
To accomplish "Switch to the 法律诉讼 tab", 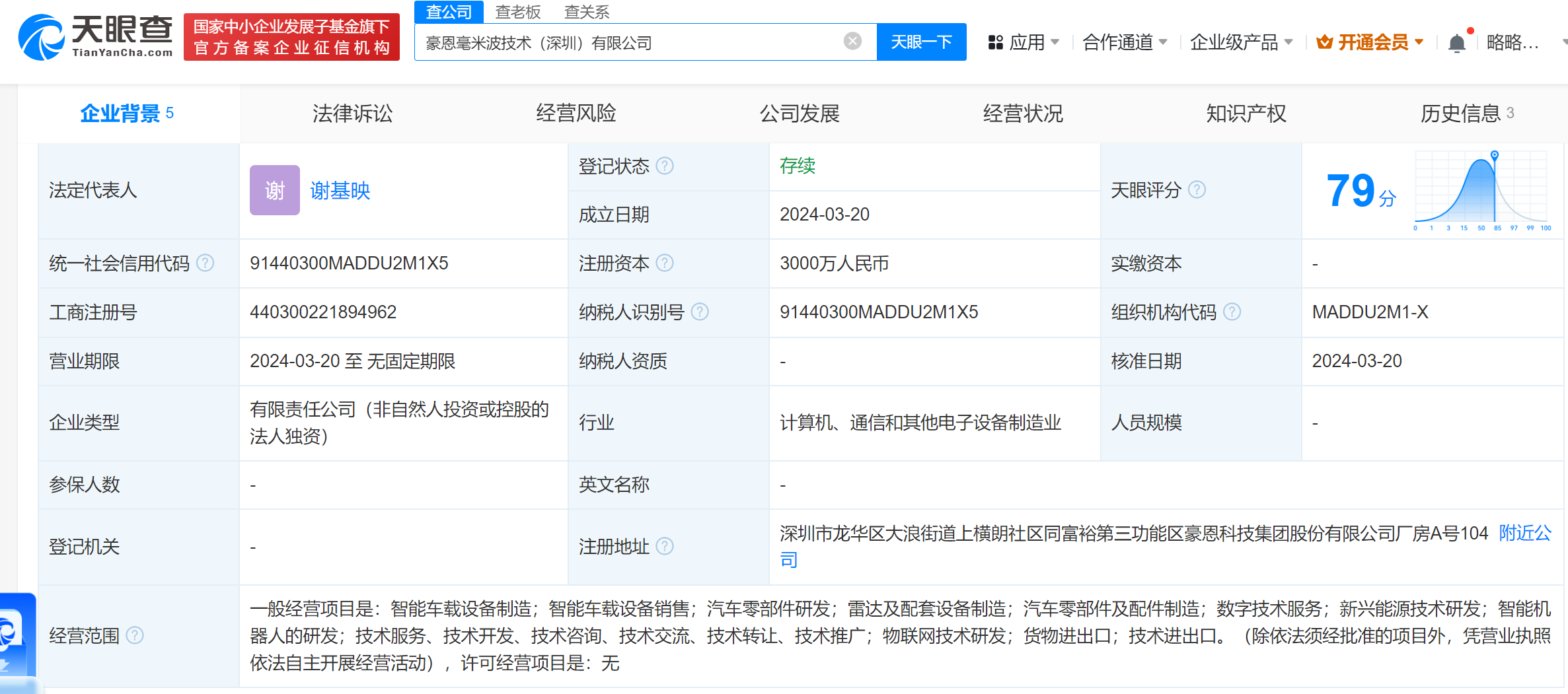I will pos(352,114).
